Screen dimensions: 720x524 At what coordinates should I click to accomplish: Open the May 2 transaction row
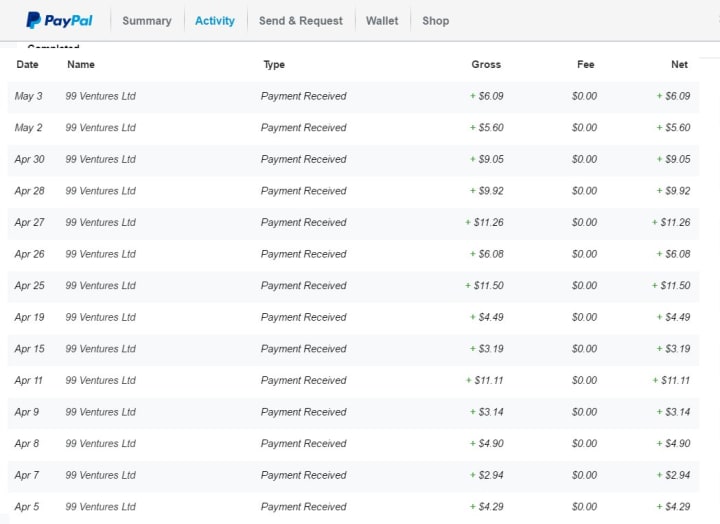point(354,128)
